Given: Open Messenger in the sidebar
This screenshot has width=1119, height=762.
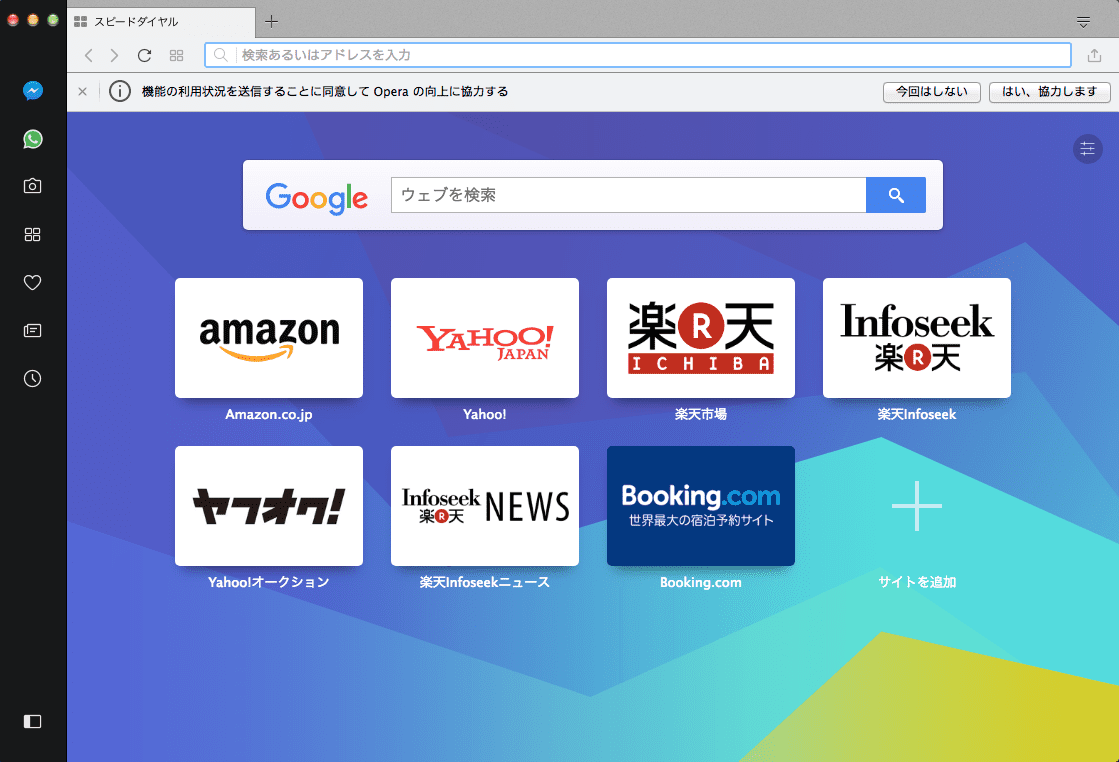Looking at the screenshot, I should point(33,91).
